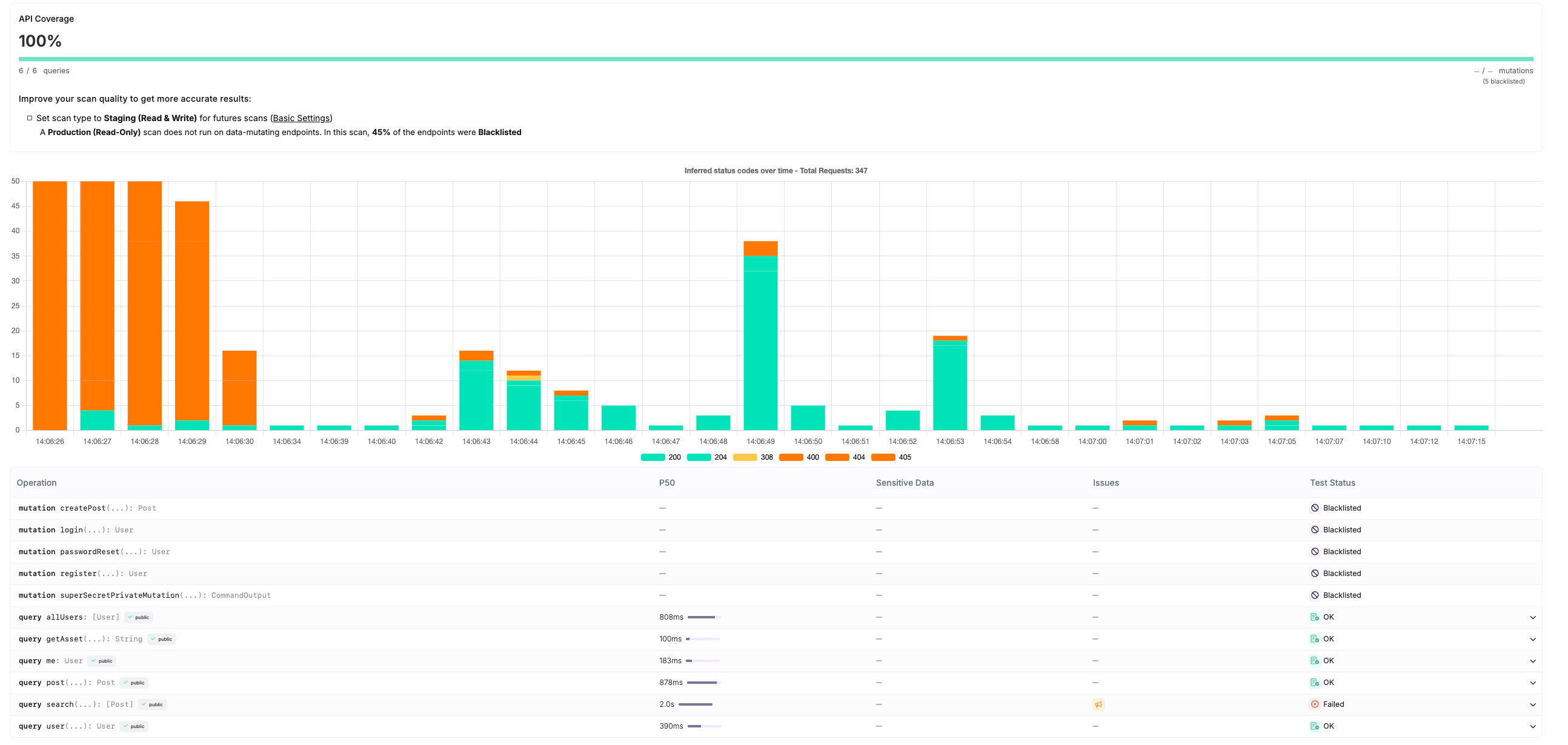Click the Blacklisted icon on createPost row

1315,508
